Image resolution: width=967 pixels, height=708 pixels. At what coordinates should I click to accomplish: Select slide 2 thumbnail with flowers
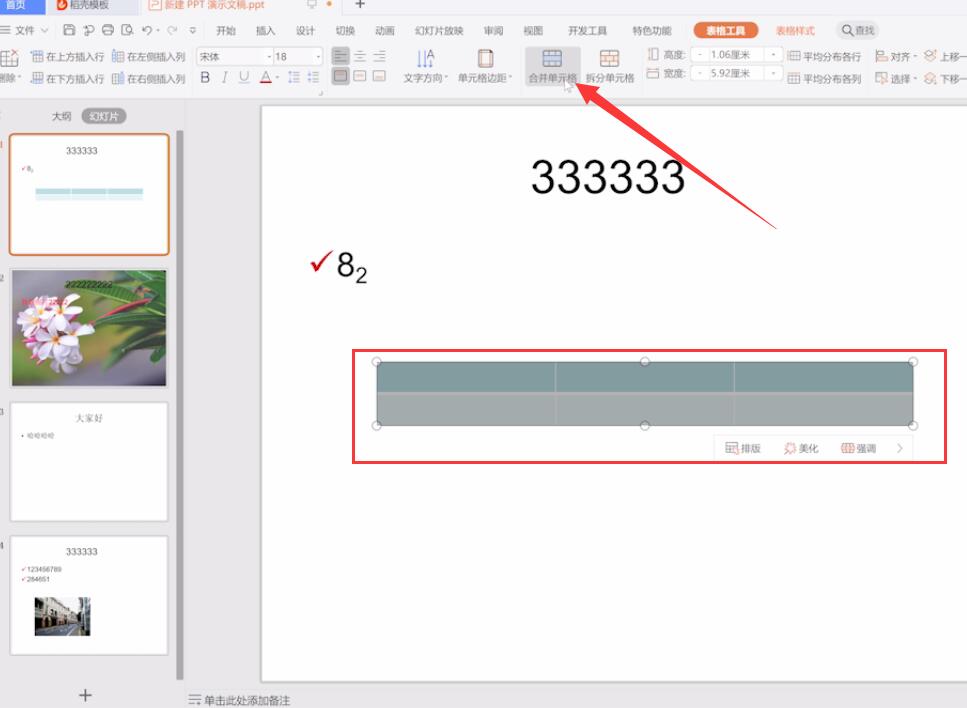89,327
